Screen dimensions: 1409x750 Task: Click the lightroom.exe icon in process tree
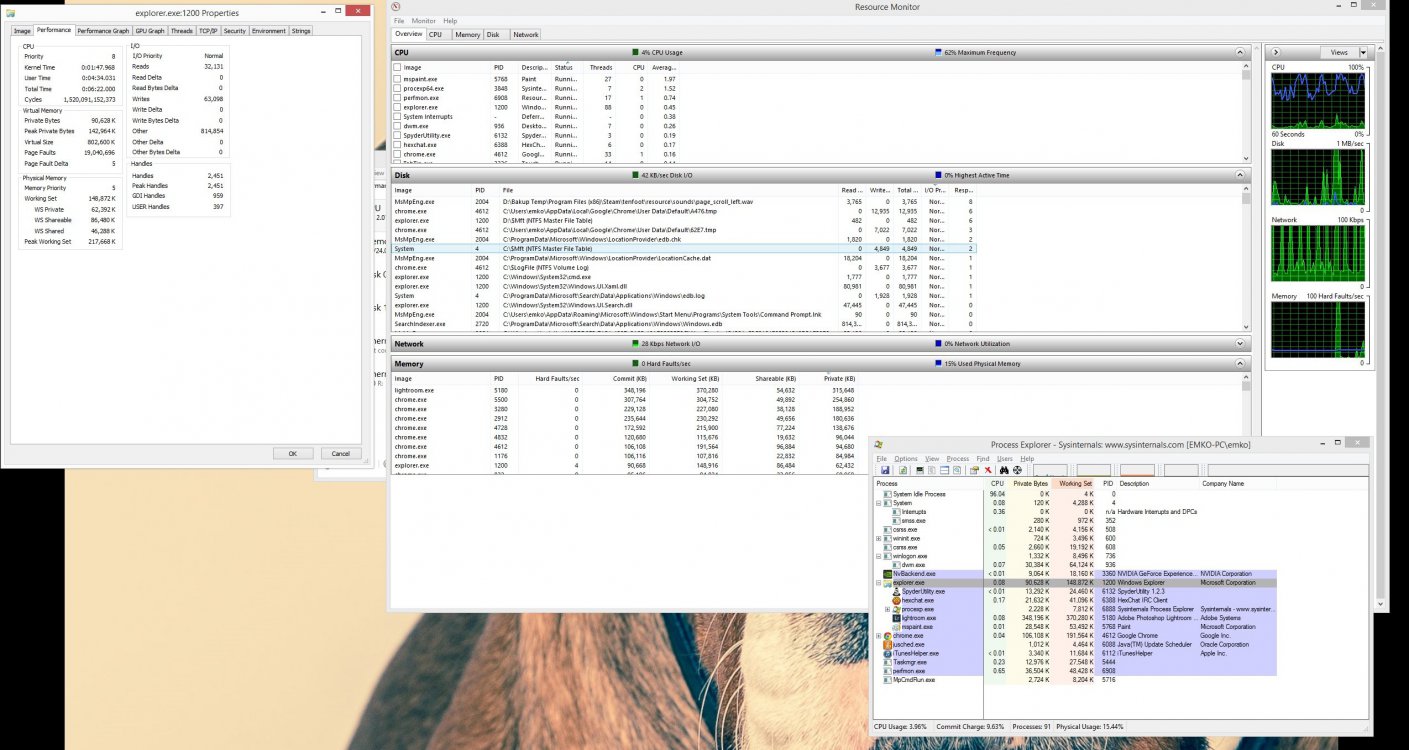click(896, 618)
